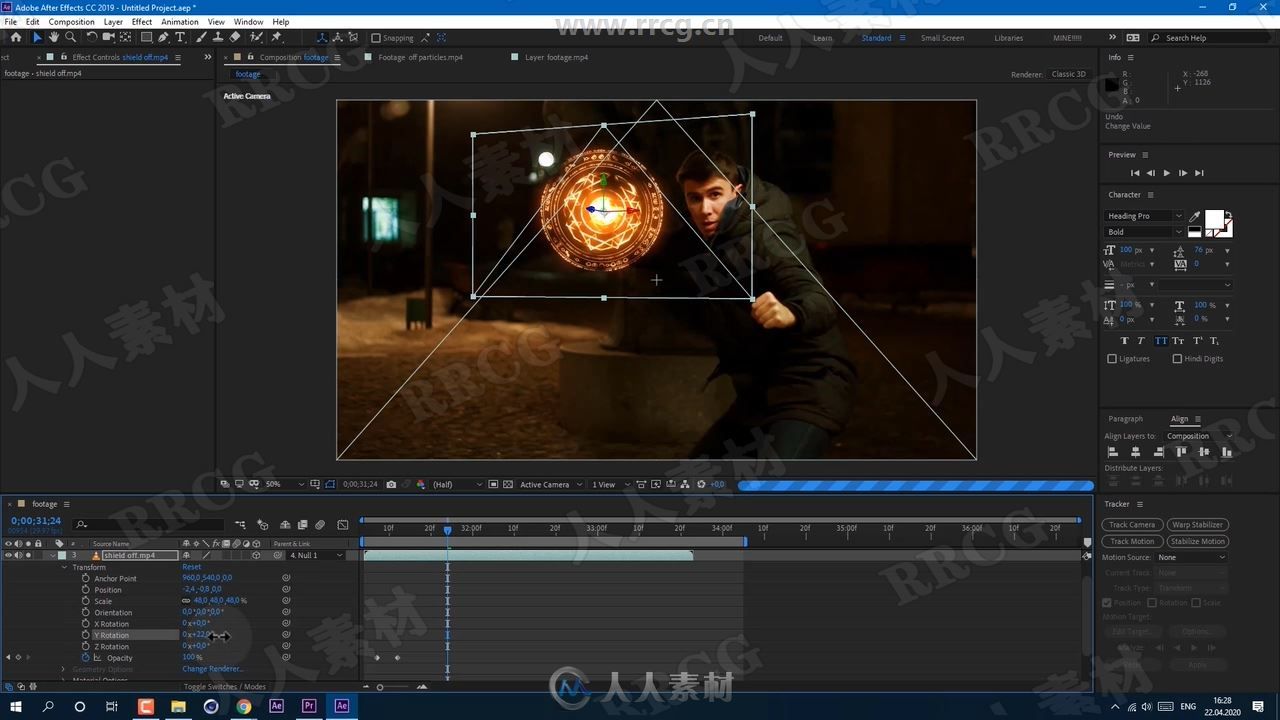The height and width of the screenshot is (720, 1280).
Task: Open the Composition menu
Action: [72, 21]
